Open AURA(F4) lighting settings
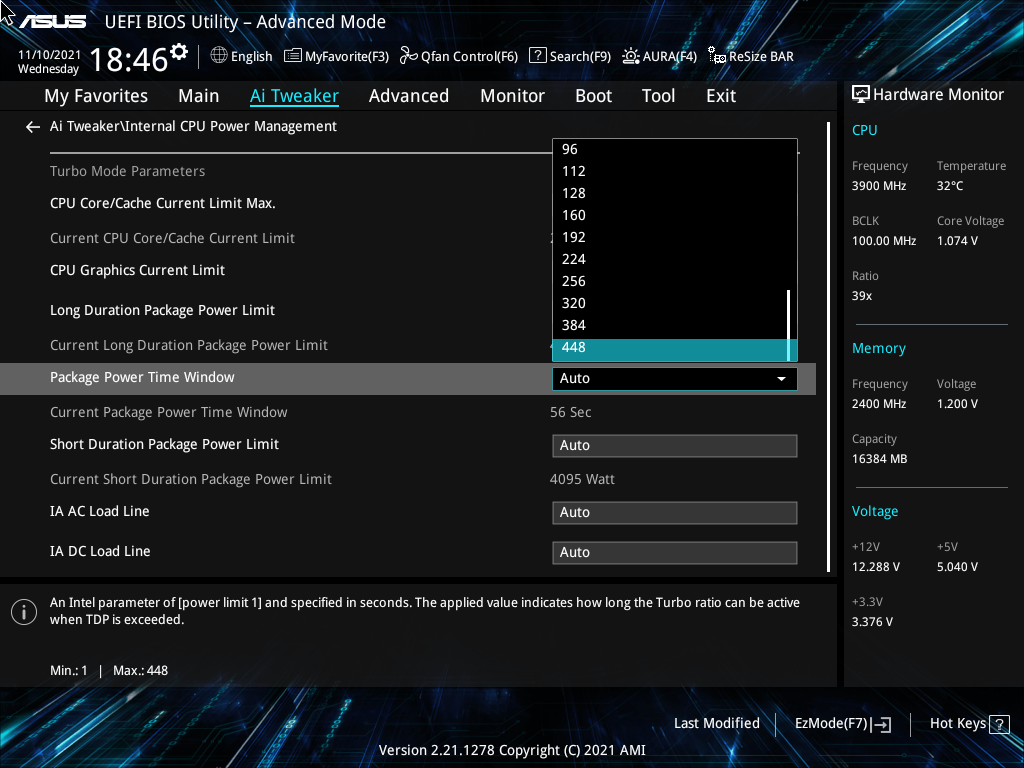The width and height of the screenshot is (1024, 768). 659,56
